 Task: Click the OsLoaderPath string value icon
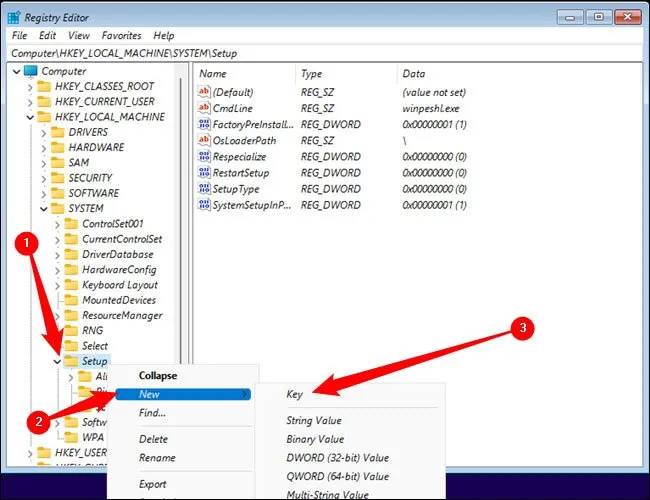click(x=205, y=140)
